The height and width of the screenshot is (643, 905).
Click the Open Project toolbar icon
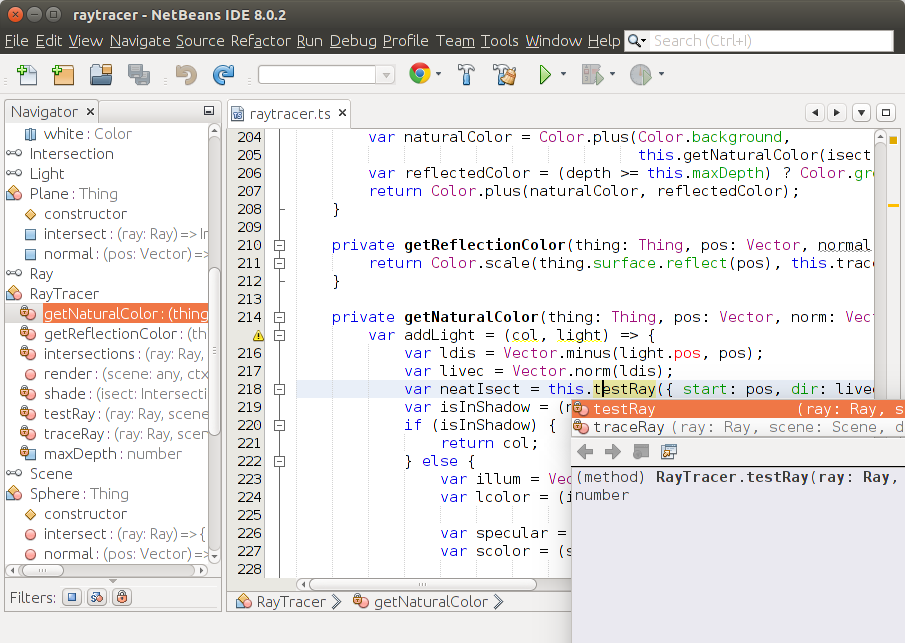[101, 74]
